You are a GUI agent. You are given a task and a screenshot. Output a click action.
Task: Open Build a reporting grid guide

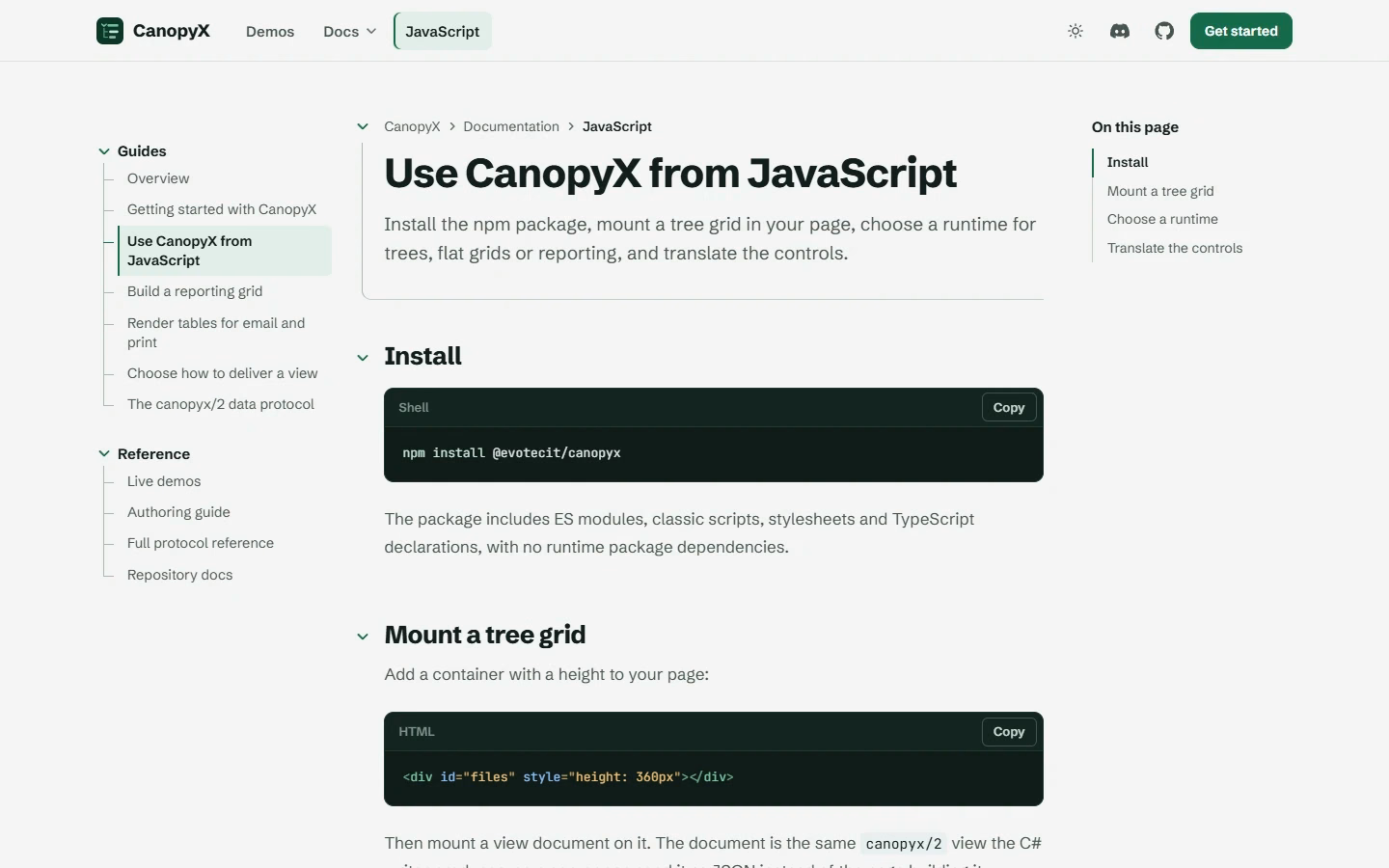tap(195, 291)
